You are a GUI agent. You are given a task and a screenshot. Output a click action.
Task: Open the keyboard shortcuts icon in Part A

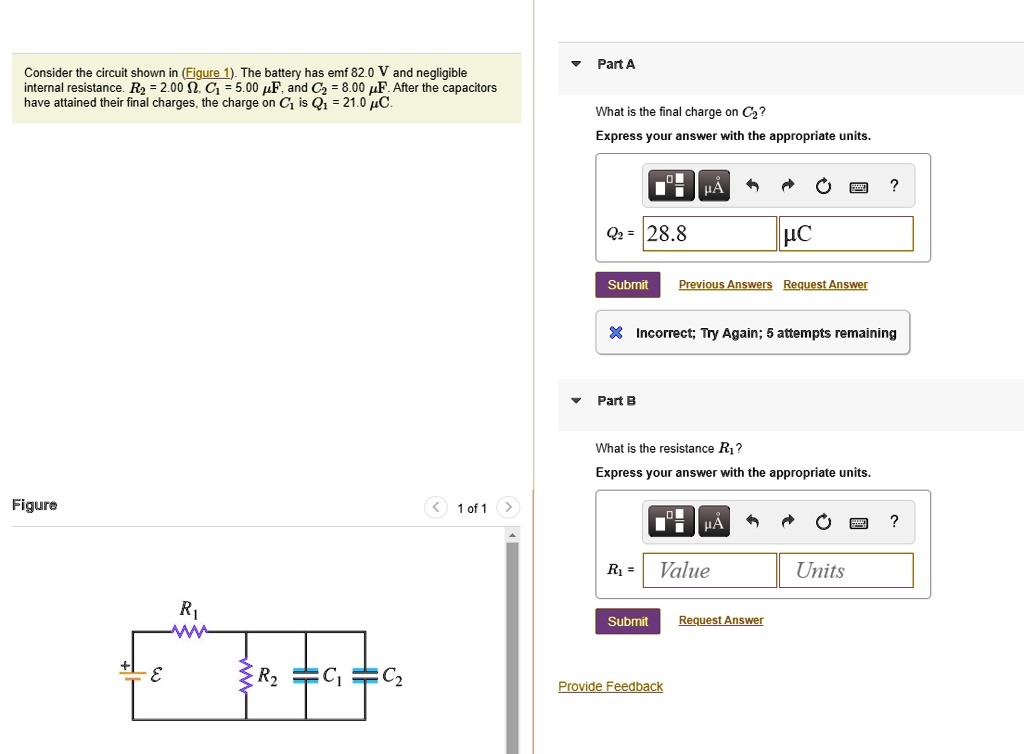point(858,185)
